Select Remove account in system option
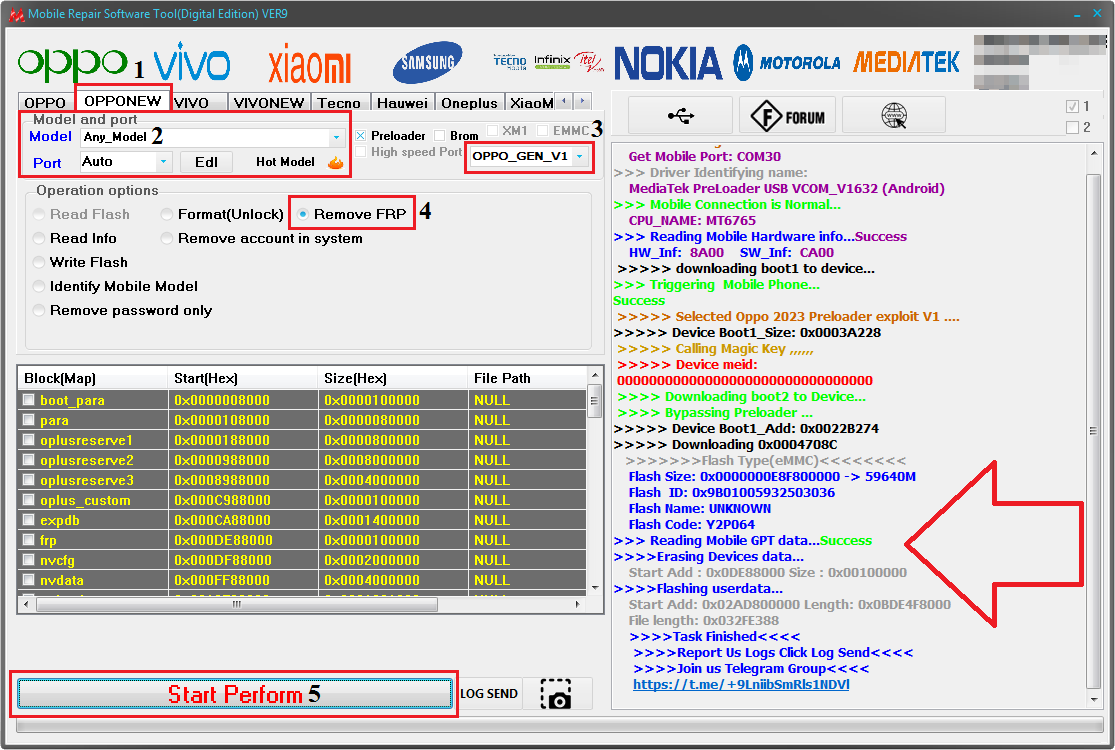The width and height of the screenshot is (1115, 750). (262, 238)
